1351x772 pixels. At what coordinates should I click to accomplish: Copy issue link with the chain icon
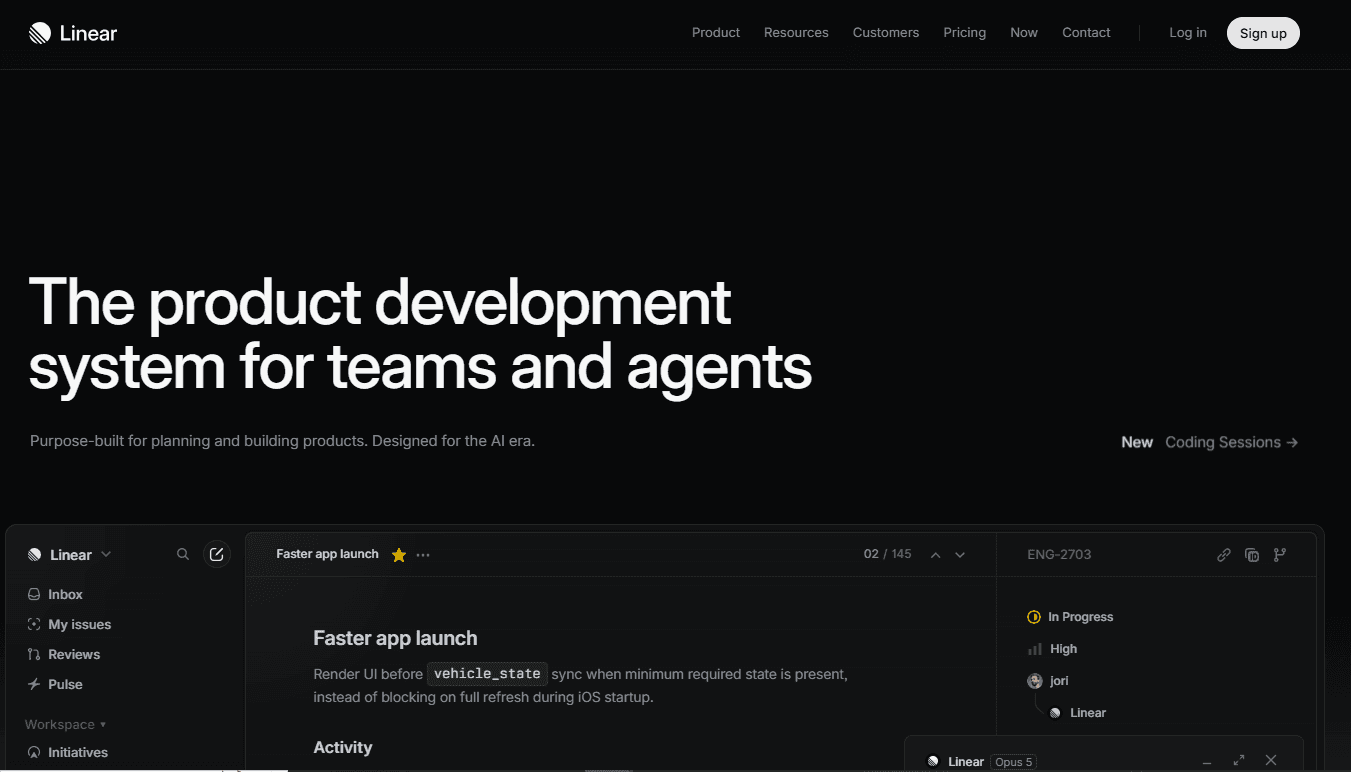pos(1224,555)
